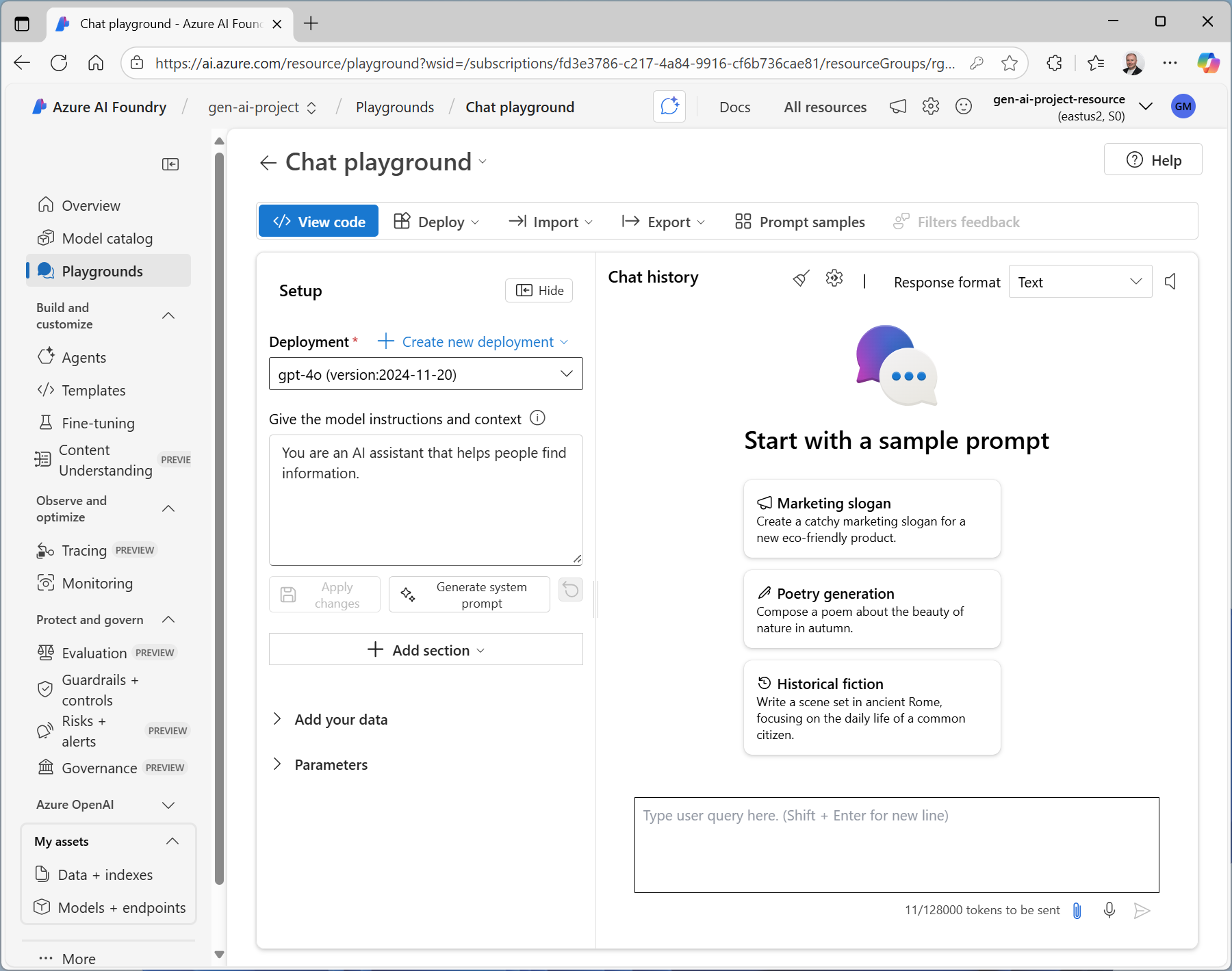The width and height of the screenshot is (1232, 971).
Task: Click the microphone icon for voice input
Action: coord(1109,910)
